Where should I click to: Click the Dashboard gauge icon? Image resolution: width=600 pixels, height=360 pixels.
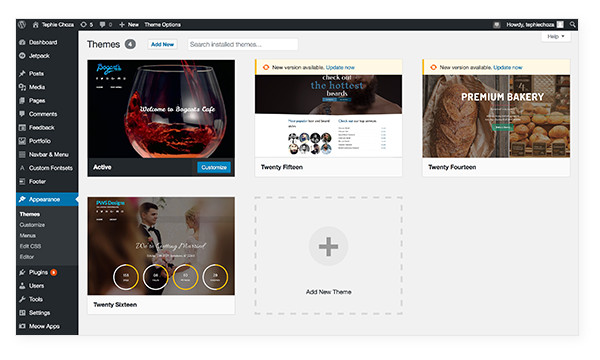(22, 42)
